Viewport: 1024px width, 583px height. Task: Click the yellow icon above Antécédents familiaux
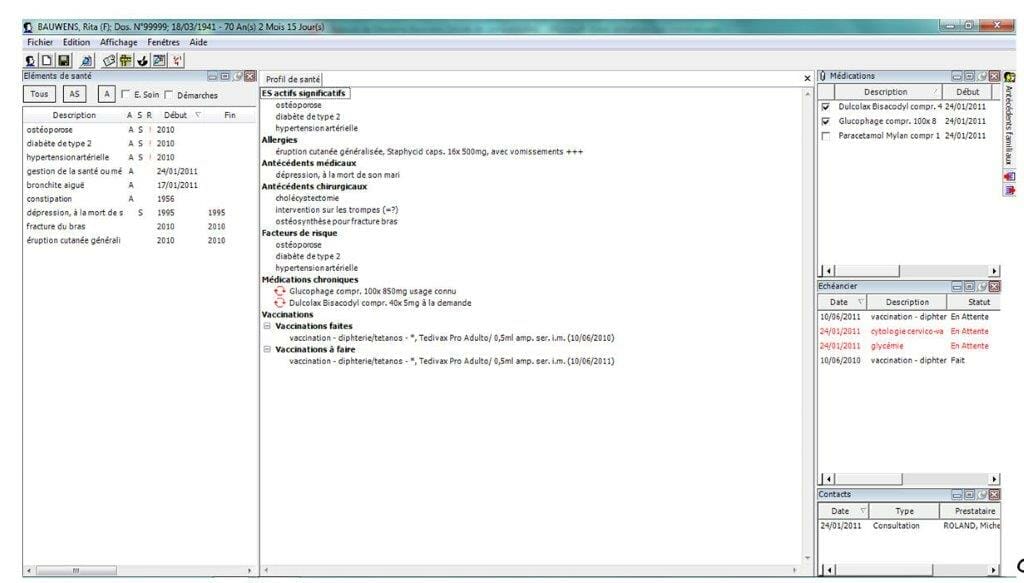pos(1009,77)
